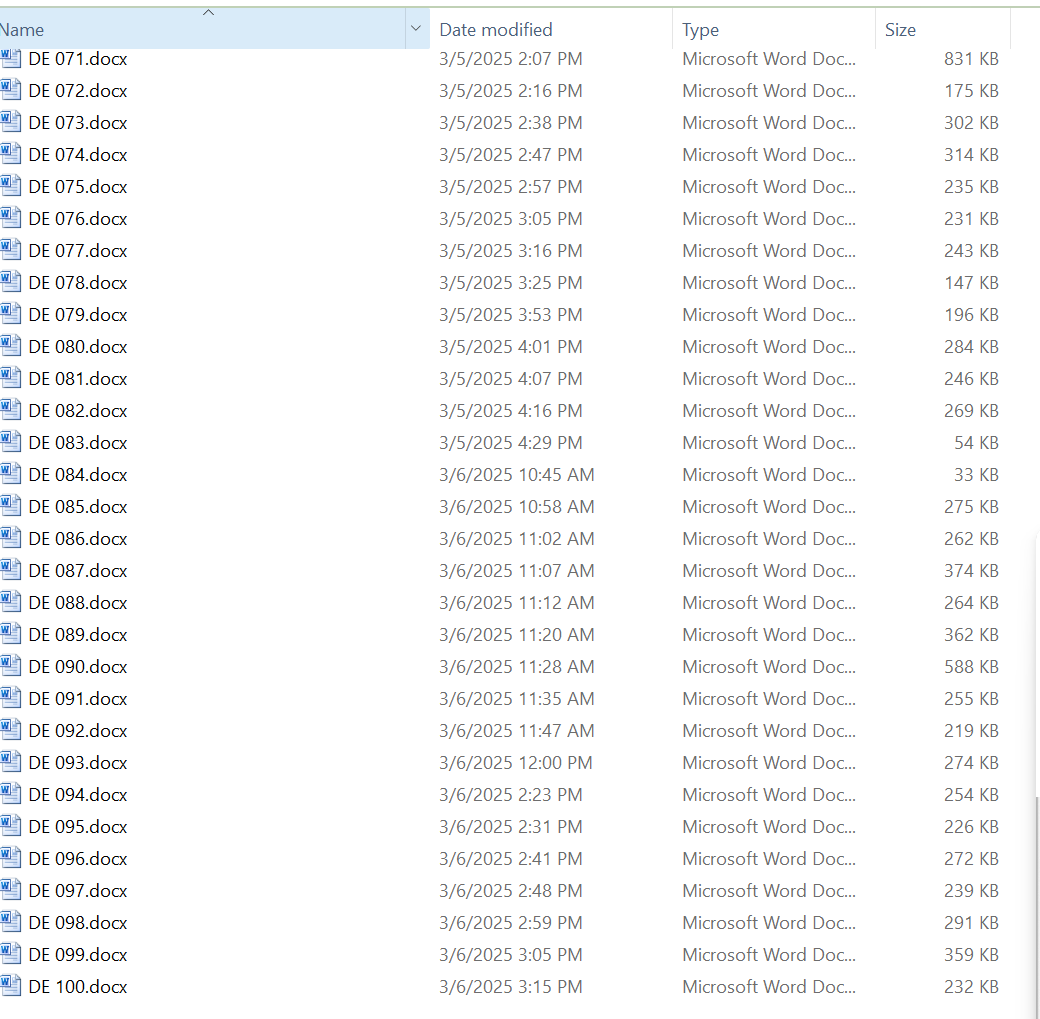Click the Microsoft Word Doc type of DE 086

point(768,539)
